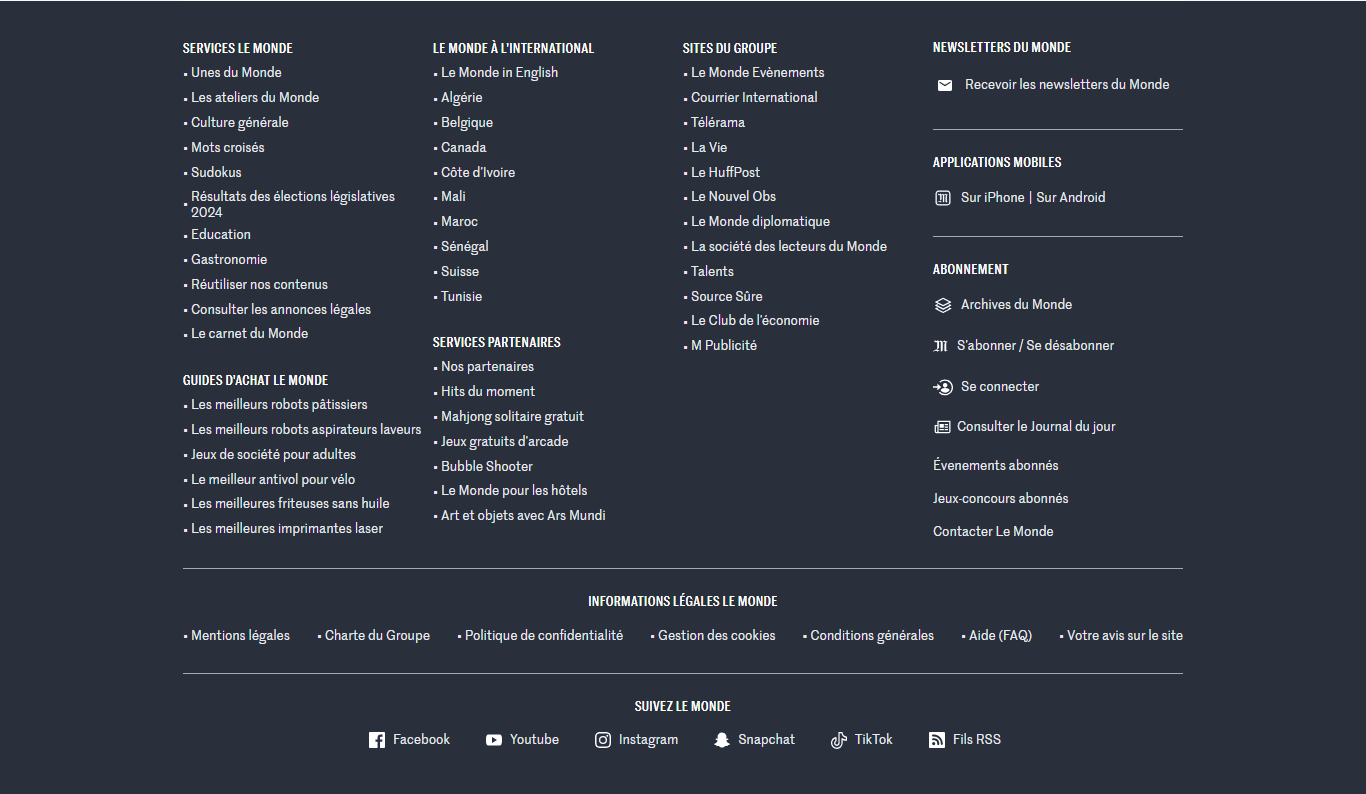
Task: Click the Instagram camera icon
Action: tap(603, 740)
